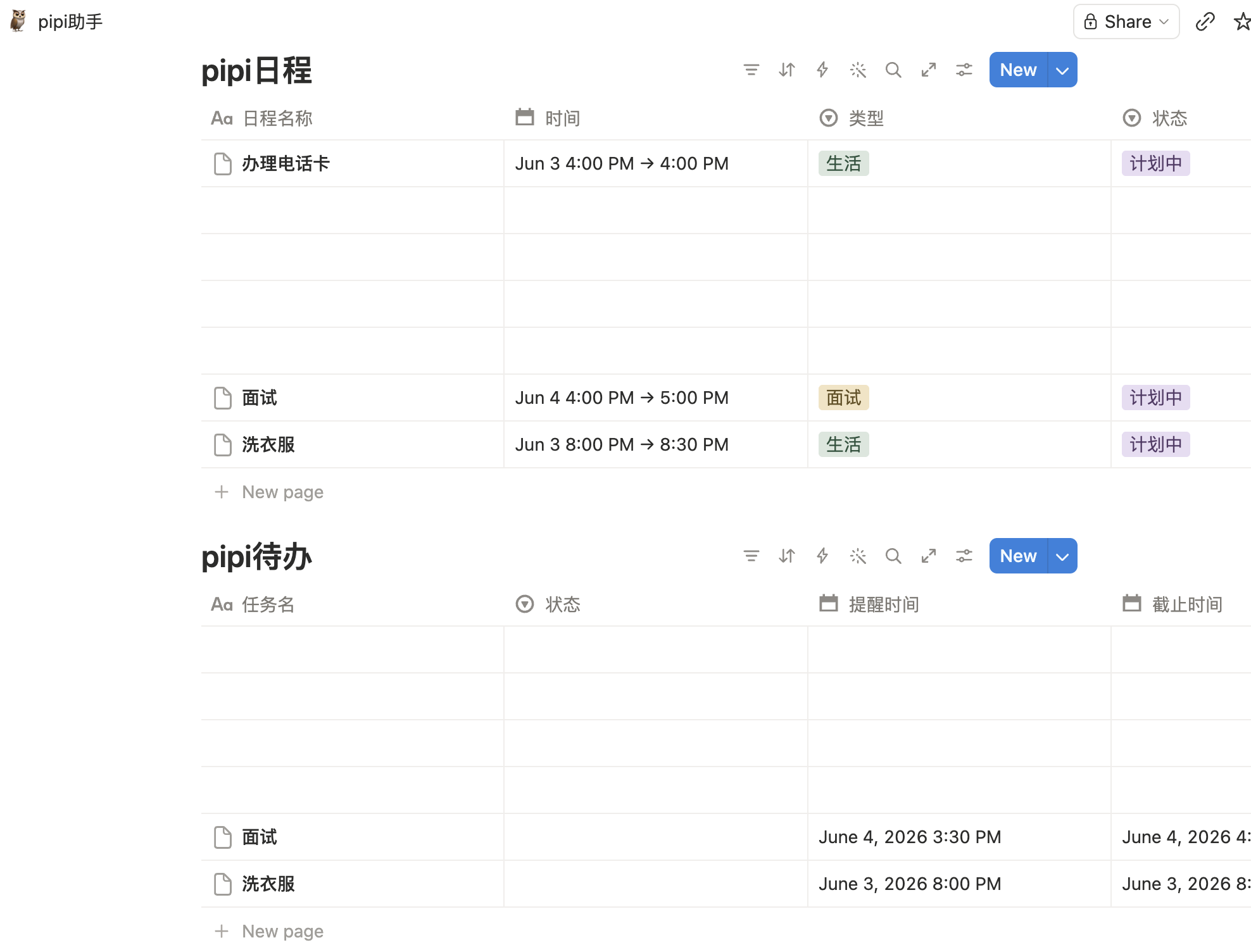This screenshot has height=952, width=1251.
Task: Edit 截止时间 cell of 面试 task
Action: click(1181, 837)
